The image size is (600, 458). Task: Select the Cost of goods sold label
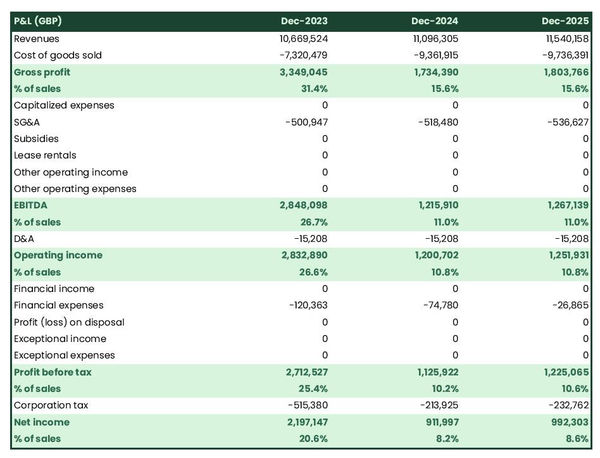click(x=58, y=55)
